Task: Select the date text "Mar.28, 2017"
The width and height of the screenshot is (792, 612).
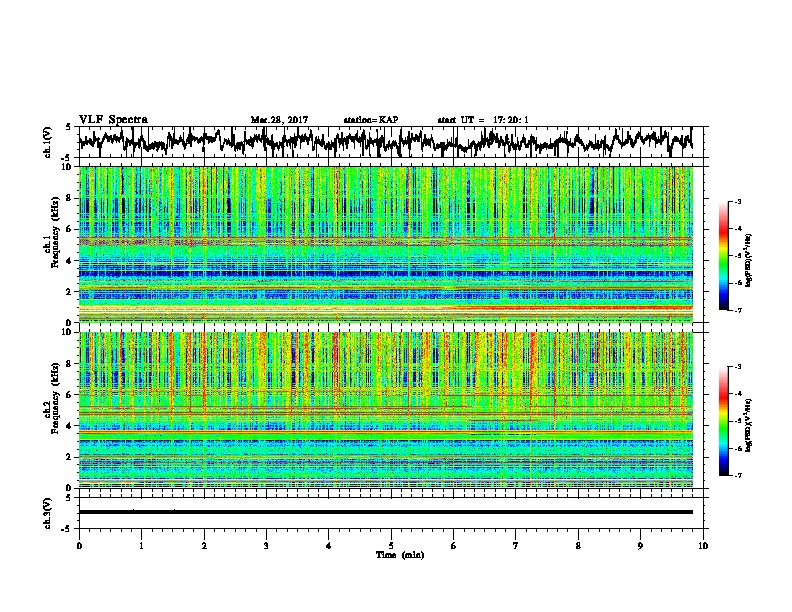Action: (x=279, y=120)
